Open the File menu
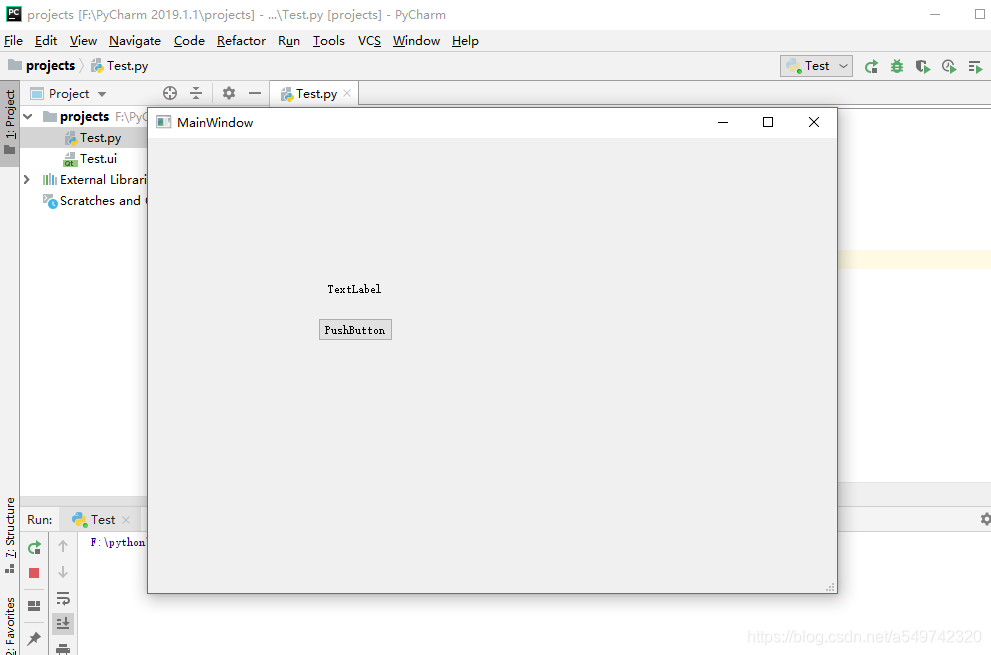The height and width of the screenshot is (655, 991). click(x=13, y=40)
